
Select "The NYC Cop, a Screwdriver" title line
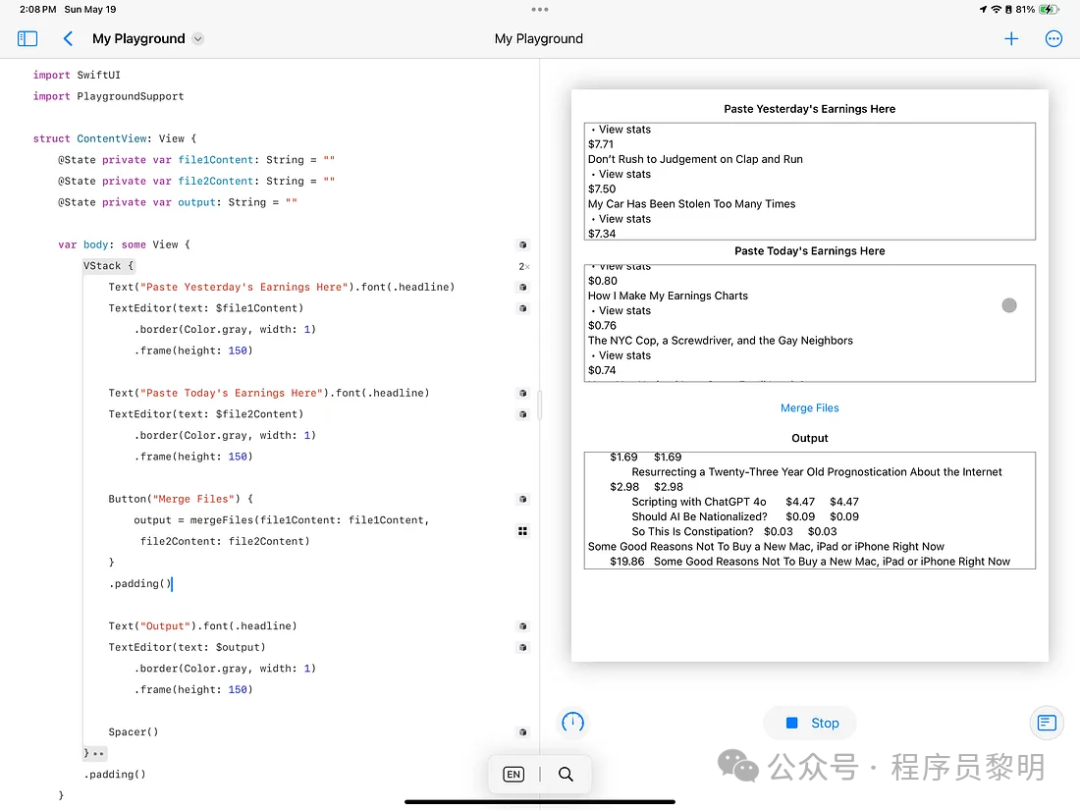pyautogui.click(x=720, y=340)
